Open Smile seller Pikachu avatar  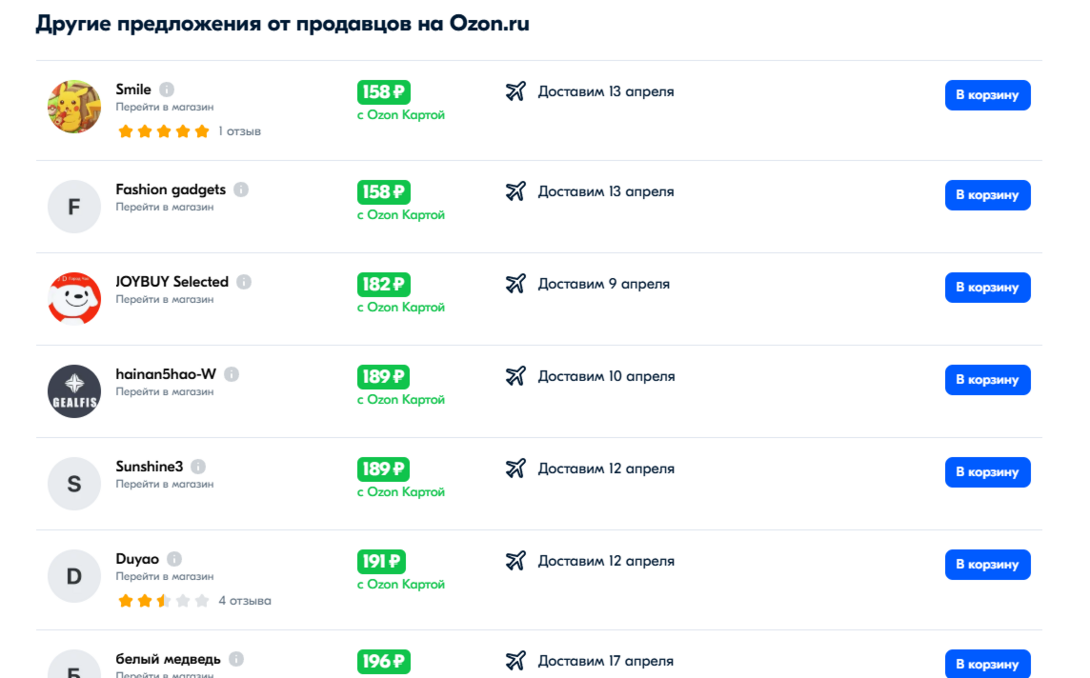(x=74, y=106)
